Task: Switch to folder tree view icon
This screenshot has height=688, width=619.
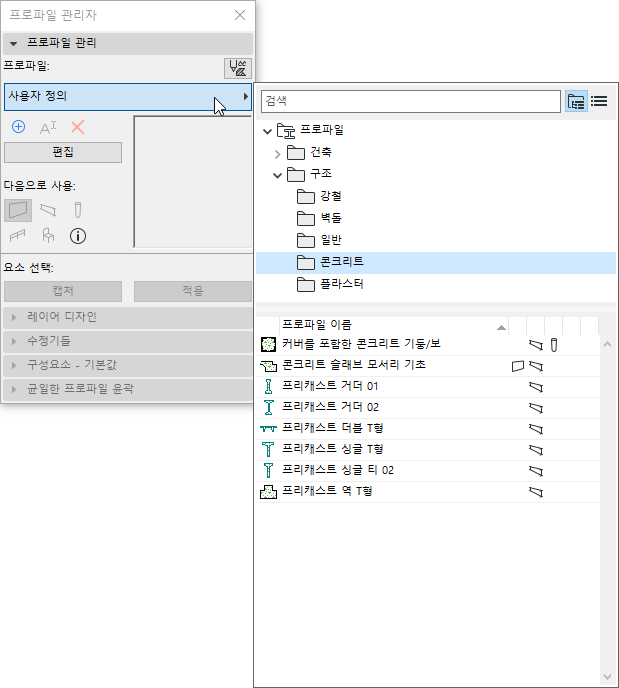Action: click(x=576, y=101)
